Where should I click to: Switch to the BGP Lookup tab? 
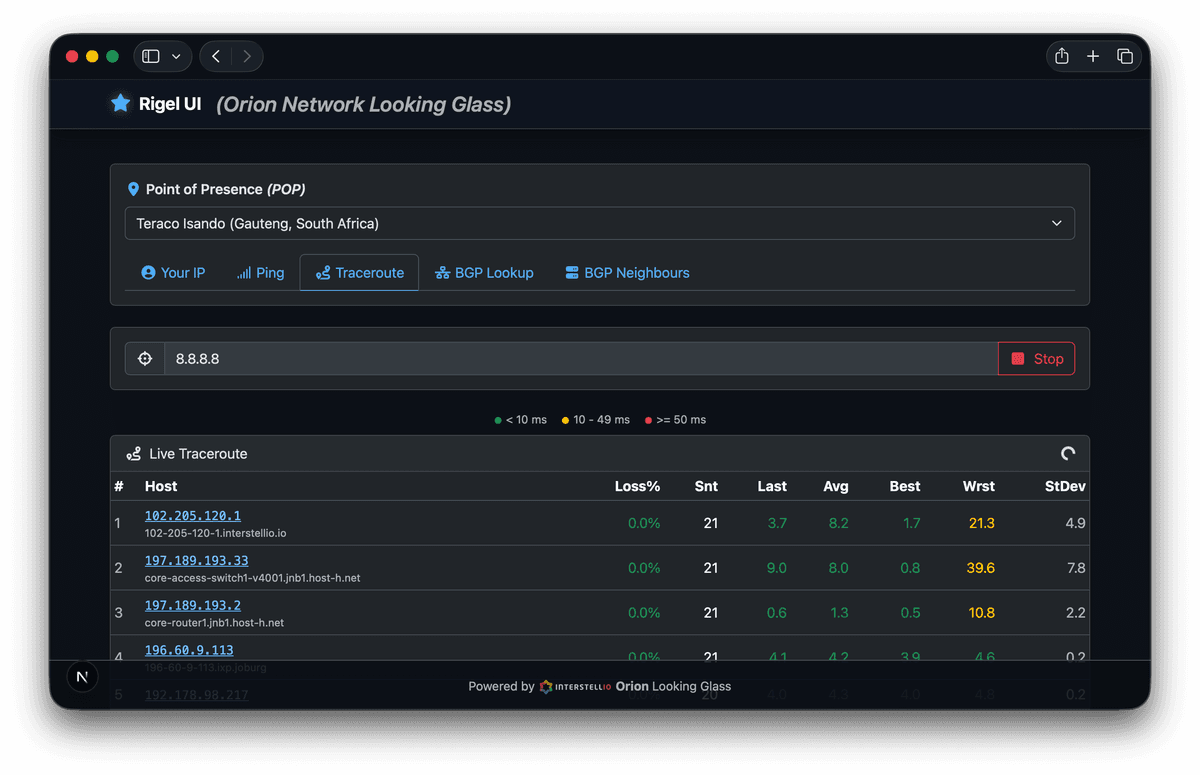pos(484,272)
